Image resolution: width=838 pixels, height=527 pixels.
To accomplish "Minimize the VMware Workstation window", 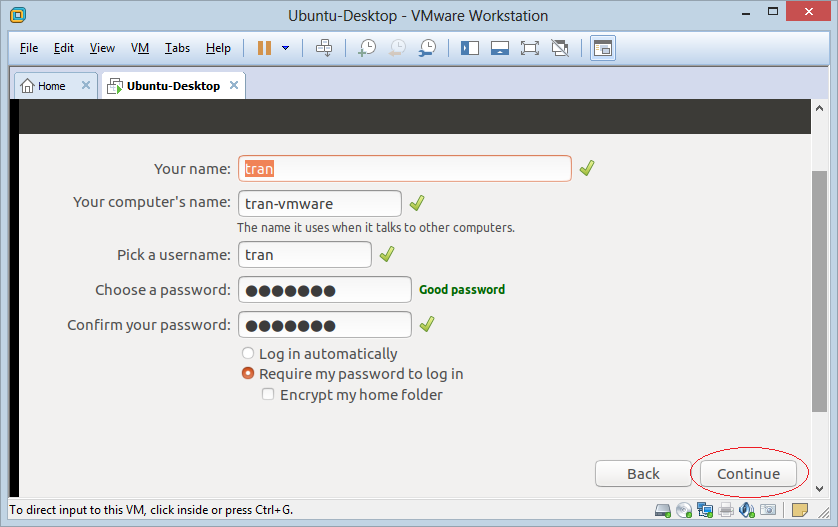I will point(746,12).
